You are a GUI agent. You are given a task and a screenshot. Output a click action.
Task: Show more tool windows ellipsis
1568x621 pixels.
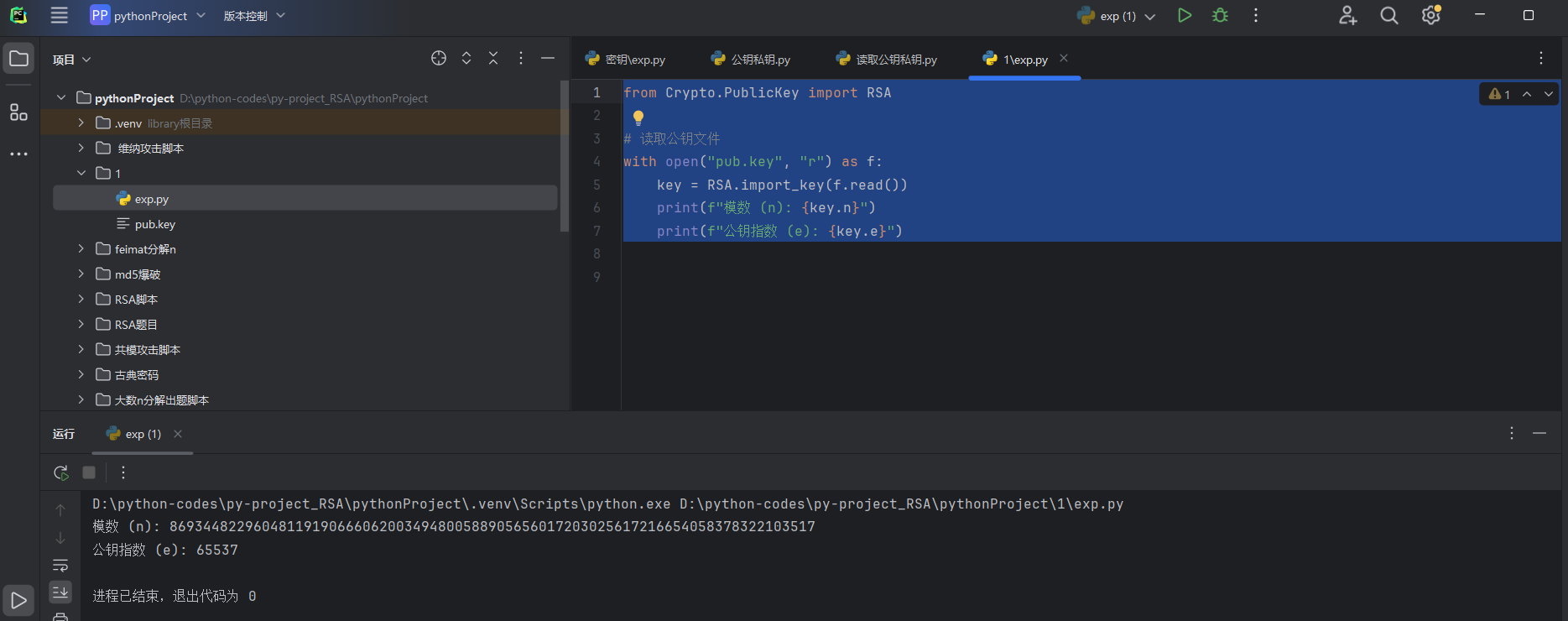click(18, 154)
